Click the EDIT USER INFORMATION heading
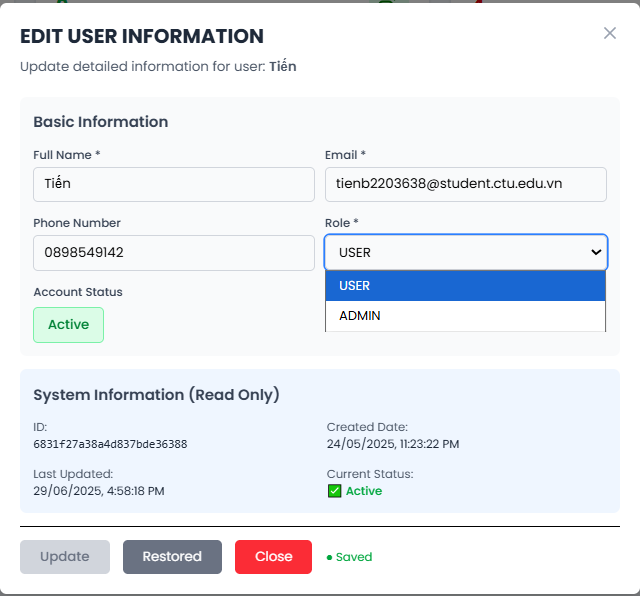Image resolution: width=640 pixels, height=596 pixels. coord(142,36)
